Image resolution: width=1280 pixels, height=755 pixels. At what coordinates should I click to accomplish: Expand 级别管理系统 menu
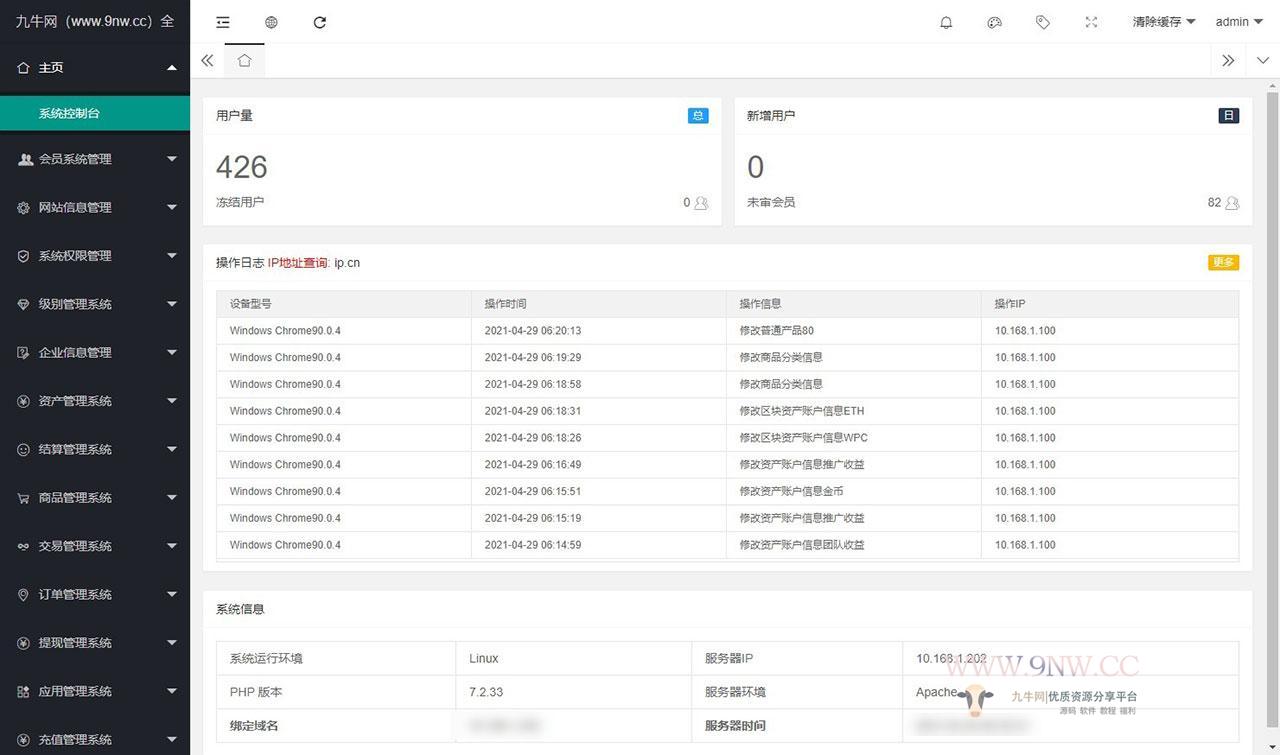tap(95, 304)
